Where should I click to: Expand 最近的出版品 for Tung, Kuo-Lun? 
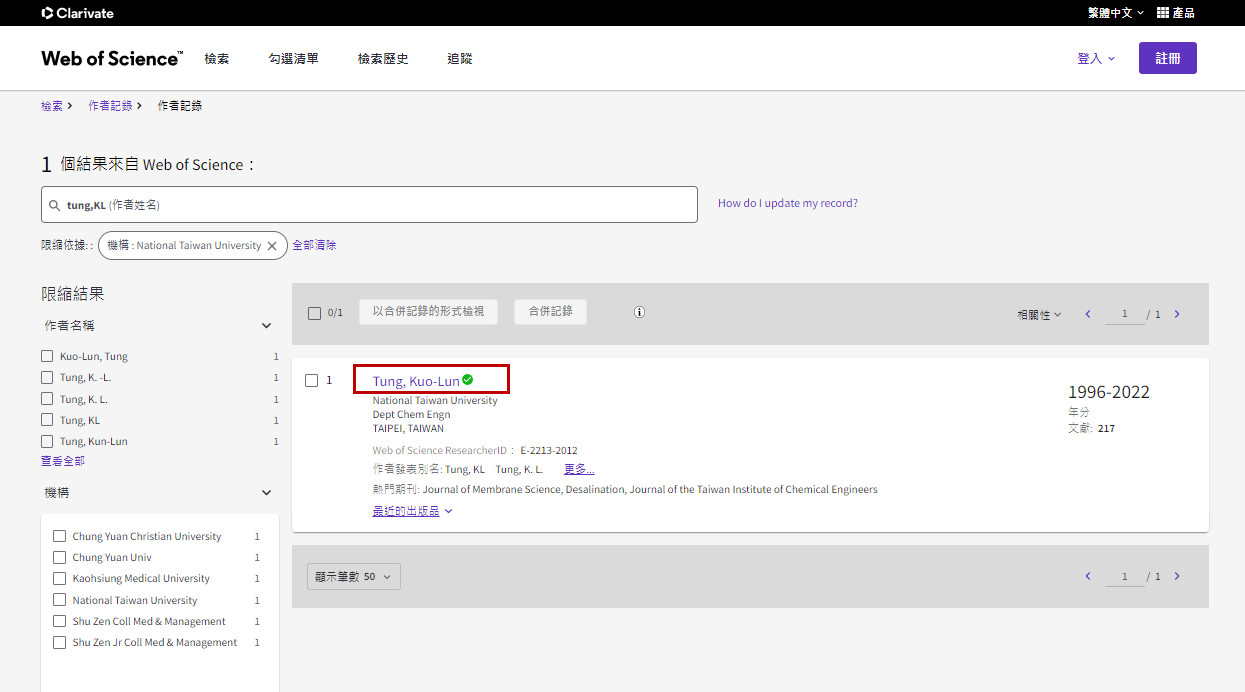413,511
